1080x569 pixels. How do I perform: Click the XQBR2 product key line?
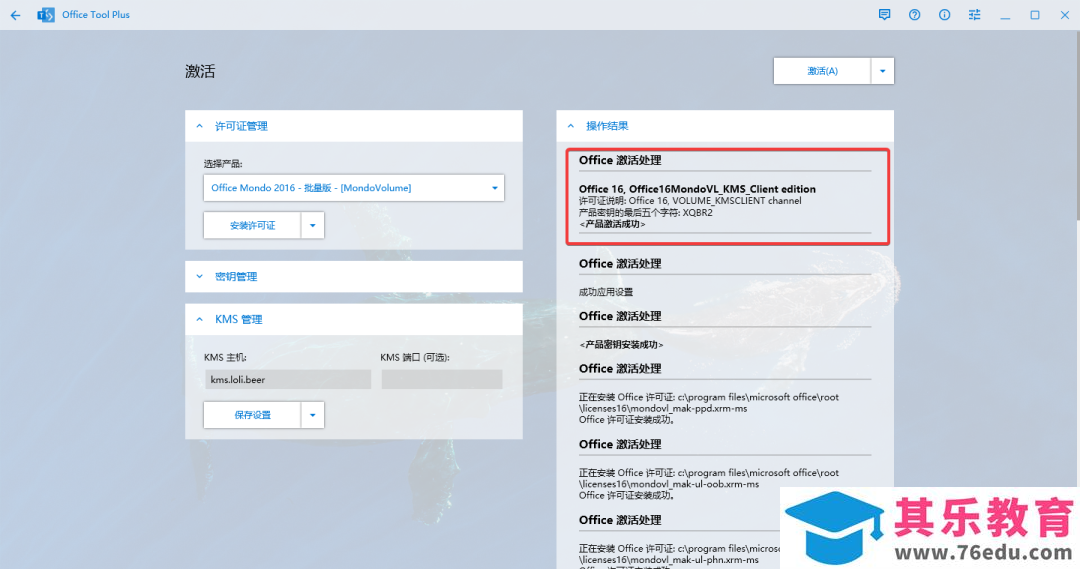[x=645, y=212]
